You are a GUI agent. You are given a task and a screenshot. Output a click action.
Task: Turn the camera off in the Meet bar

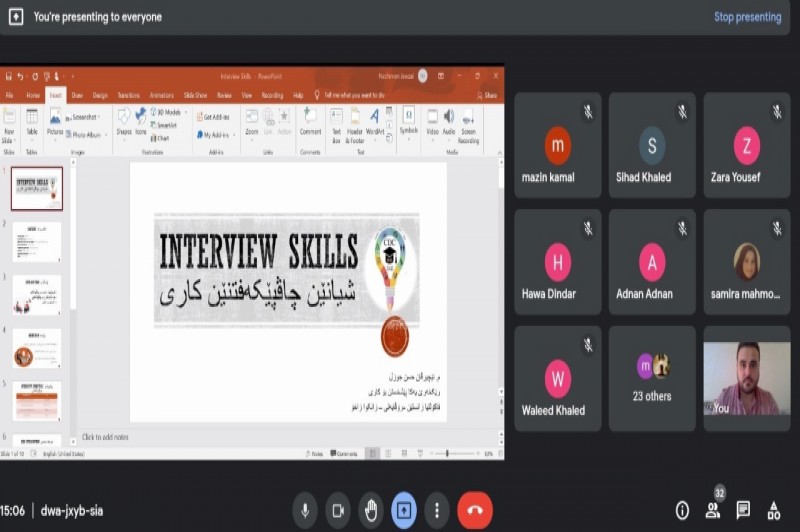click(x=338, y=510)
